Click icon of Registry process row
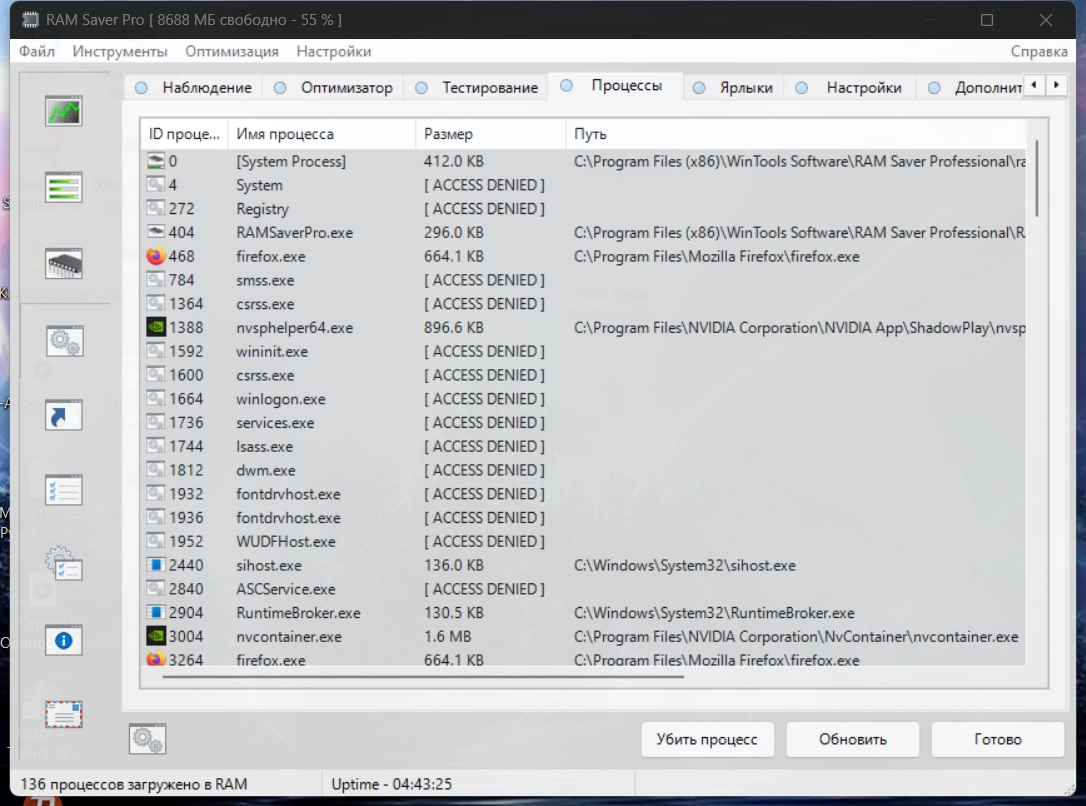This screenshot has width=1086, height=806. tap(156, 208)
